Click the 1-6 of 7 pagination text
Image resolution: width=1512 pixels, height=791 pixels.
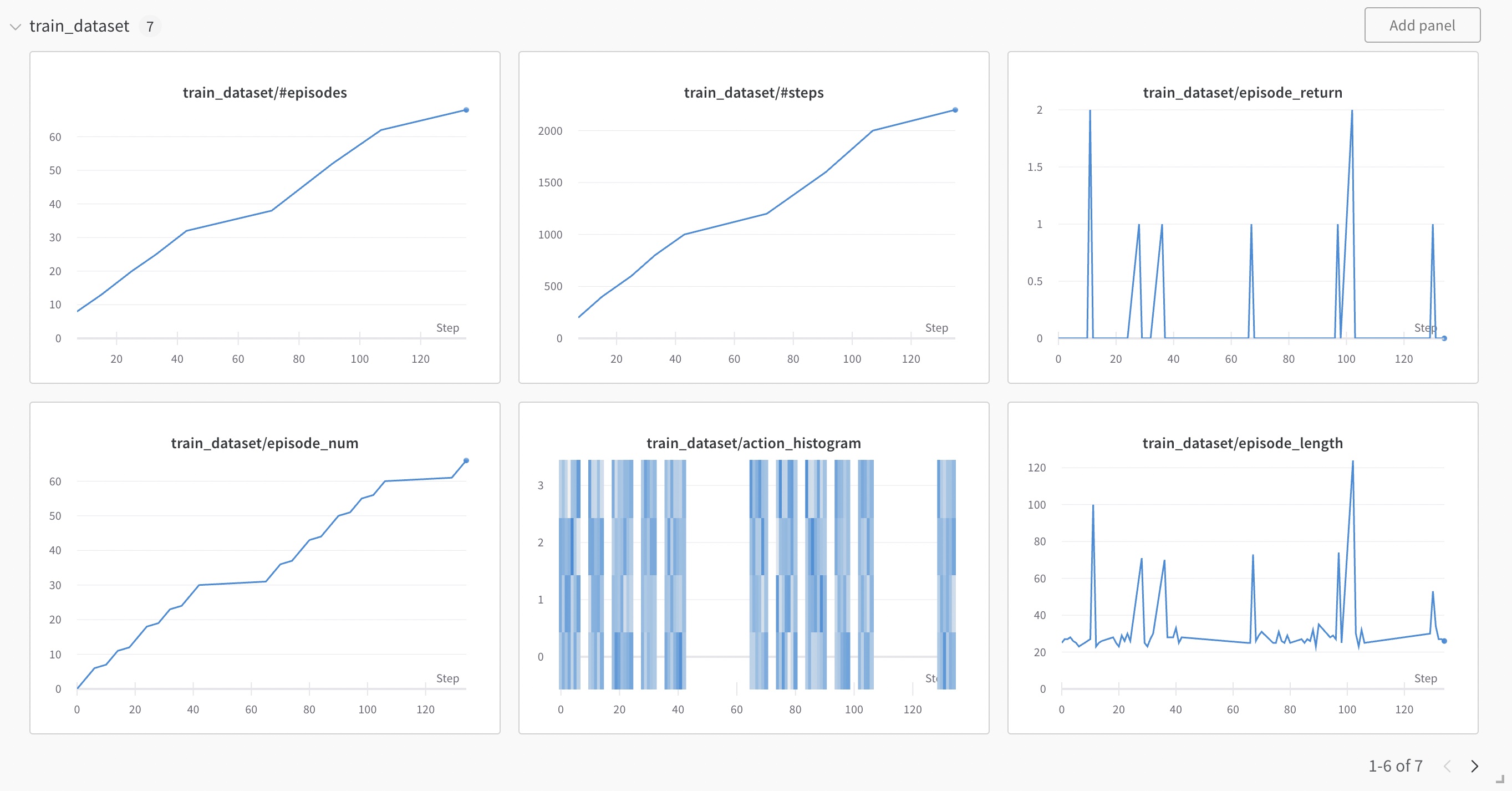1395,765
